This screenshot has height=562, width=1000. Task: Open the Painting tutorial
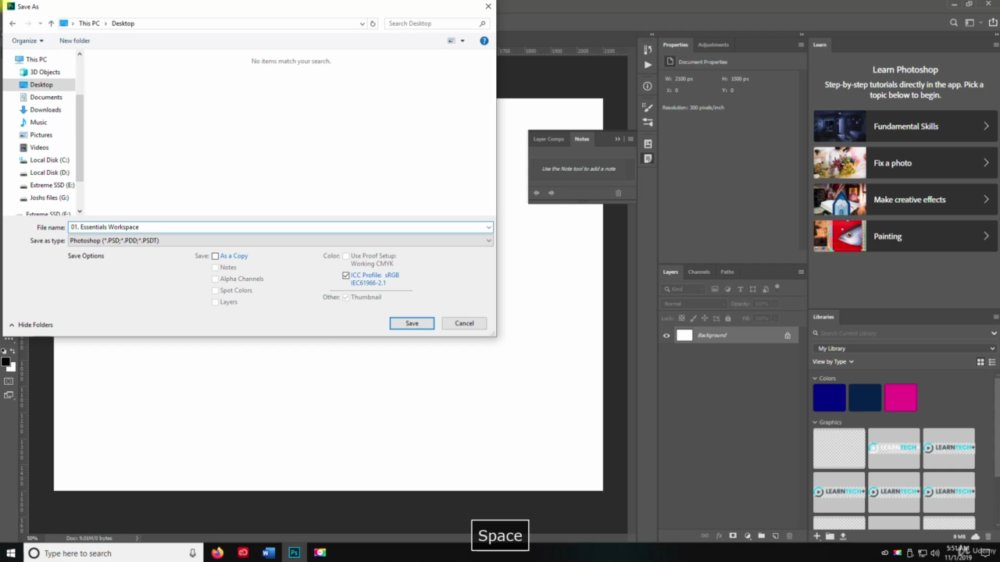click(905, 237)
